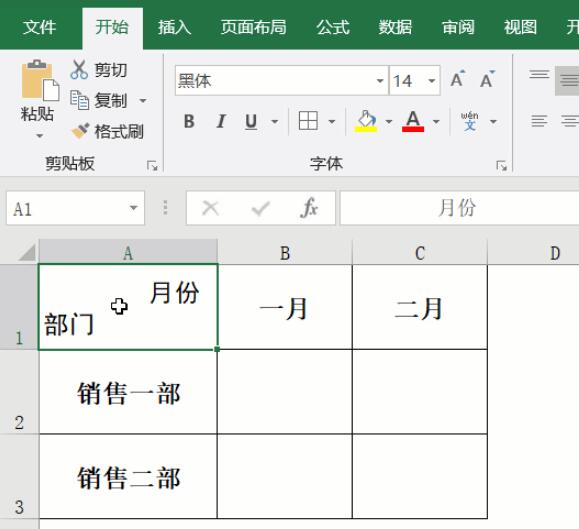Toggle Bold formatting

[189, 121]
